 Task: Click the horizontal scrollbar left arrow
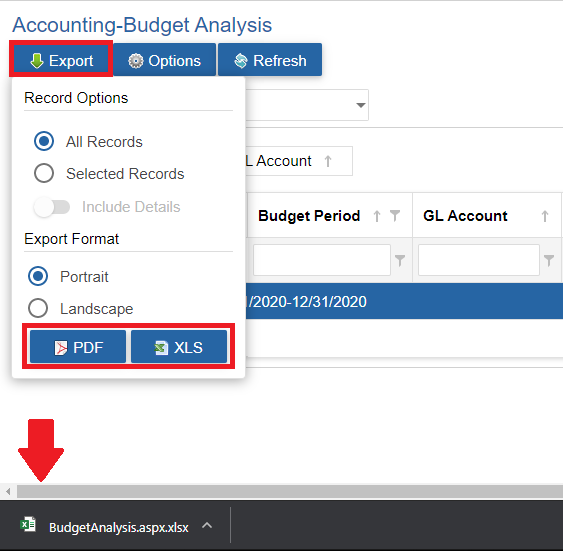click(8, 491)
